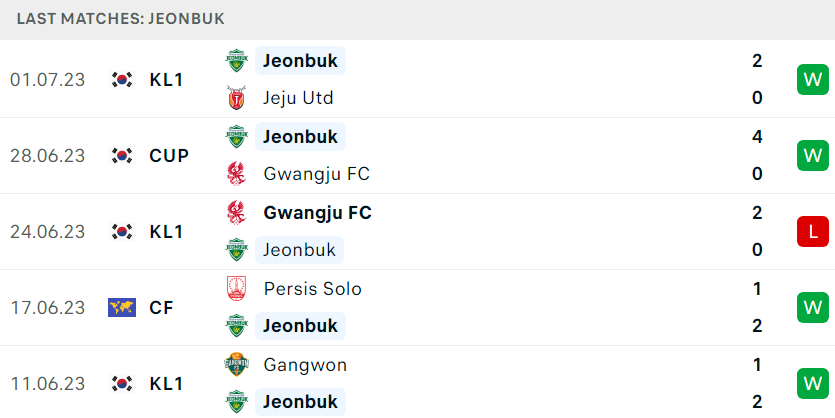835x418 pixels.
Task: Open the Persis Solo team link
Action: (313, 289)
